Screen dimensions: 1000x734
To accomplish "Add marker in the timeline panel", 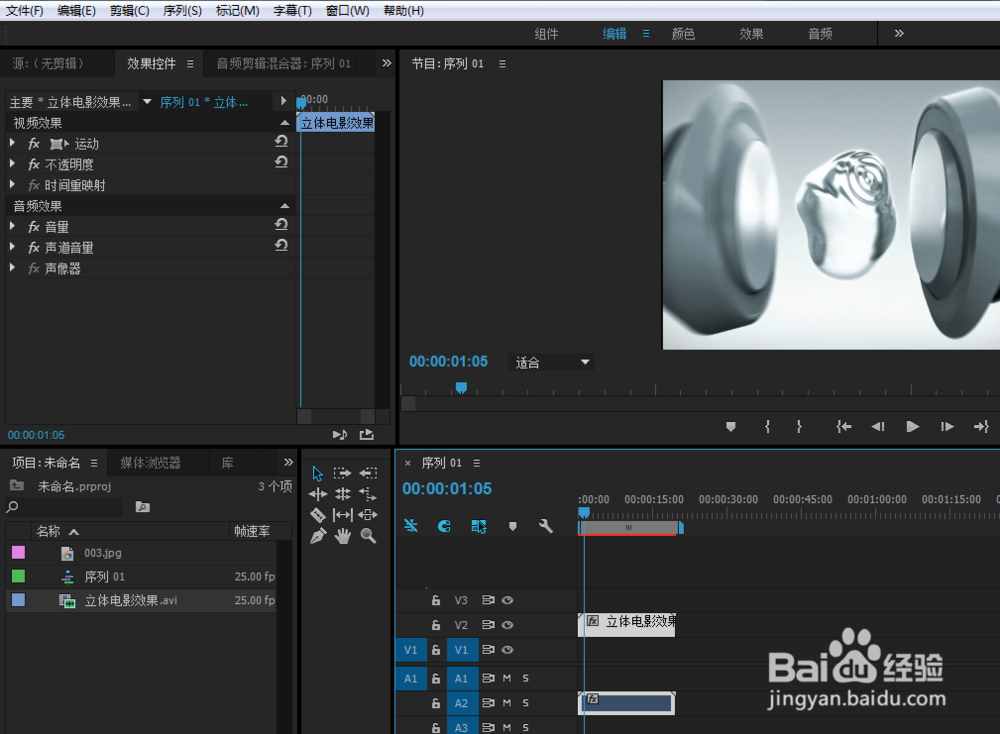I will click(x=512, y=526).
